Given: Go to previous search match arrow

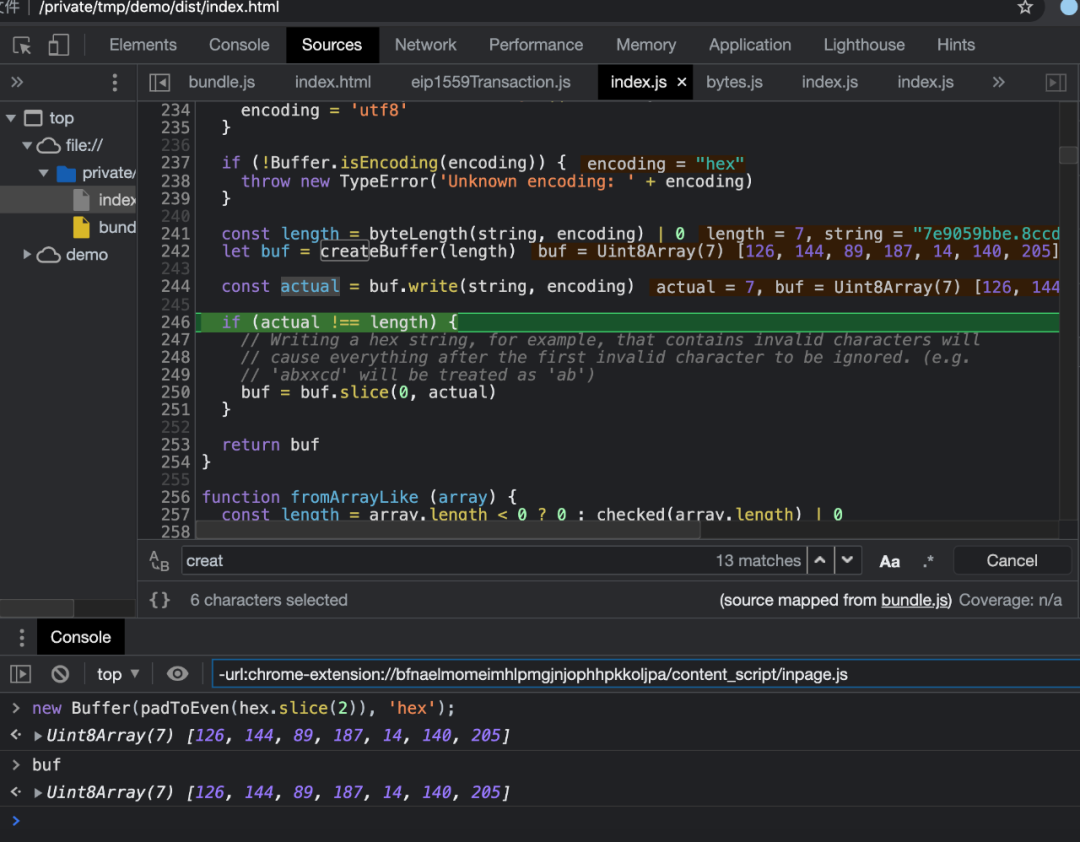Looking at the screenshot, I should (820, 561).
